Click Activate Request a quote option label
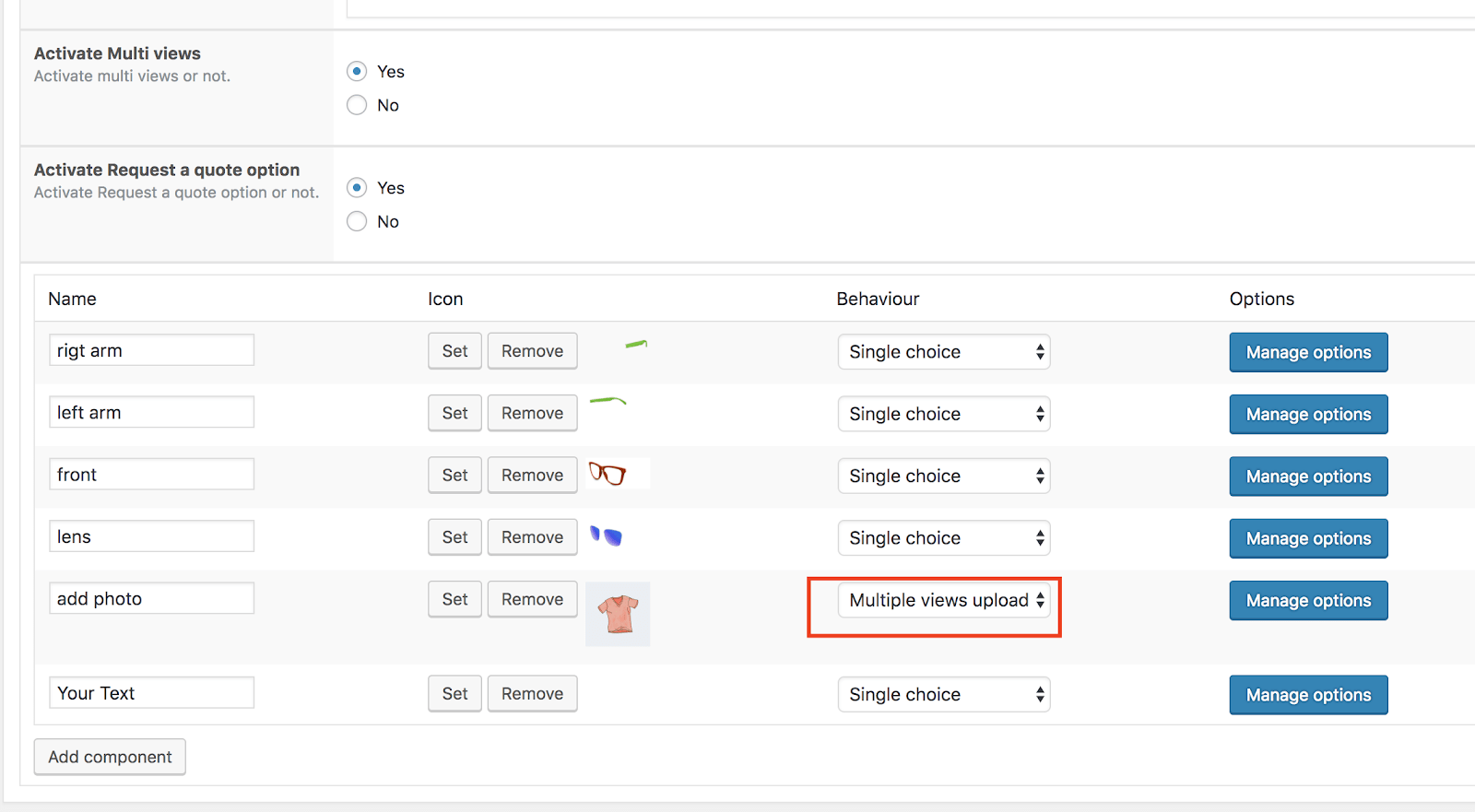This screenshot has height=812, width=1475. click(x=167, y=170)
